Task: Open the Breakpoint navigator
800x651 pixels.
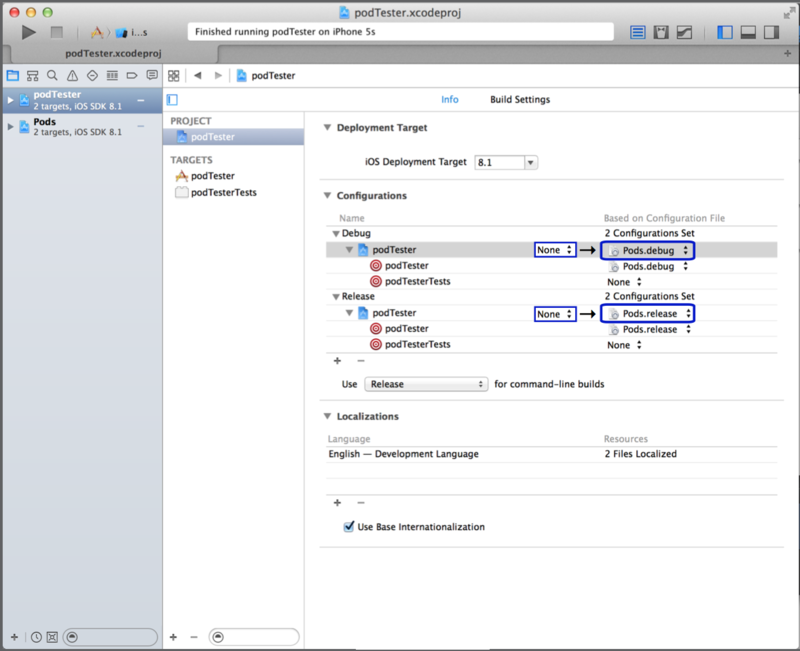Action: click(x=132, y=76)
